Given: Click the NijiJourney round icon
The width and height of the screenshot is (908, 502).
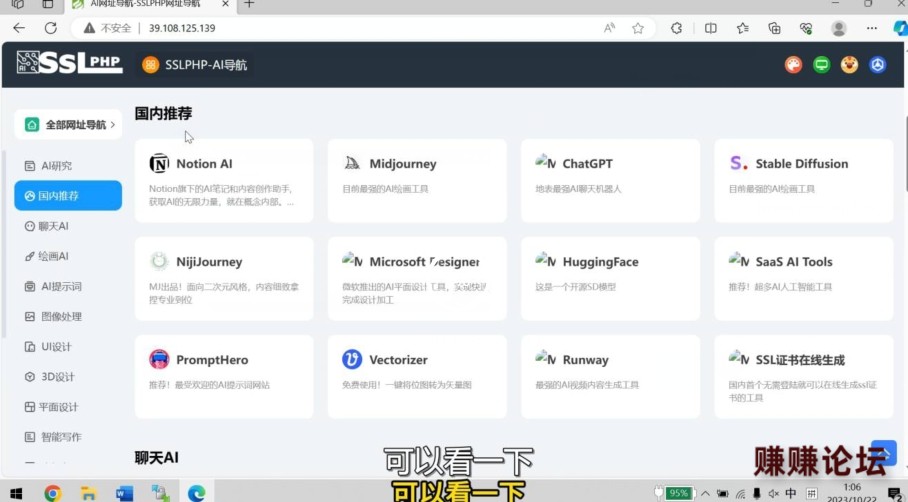Looking at the screenshot, I should point(159,261).
